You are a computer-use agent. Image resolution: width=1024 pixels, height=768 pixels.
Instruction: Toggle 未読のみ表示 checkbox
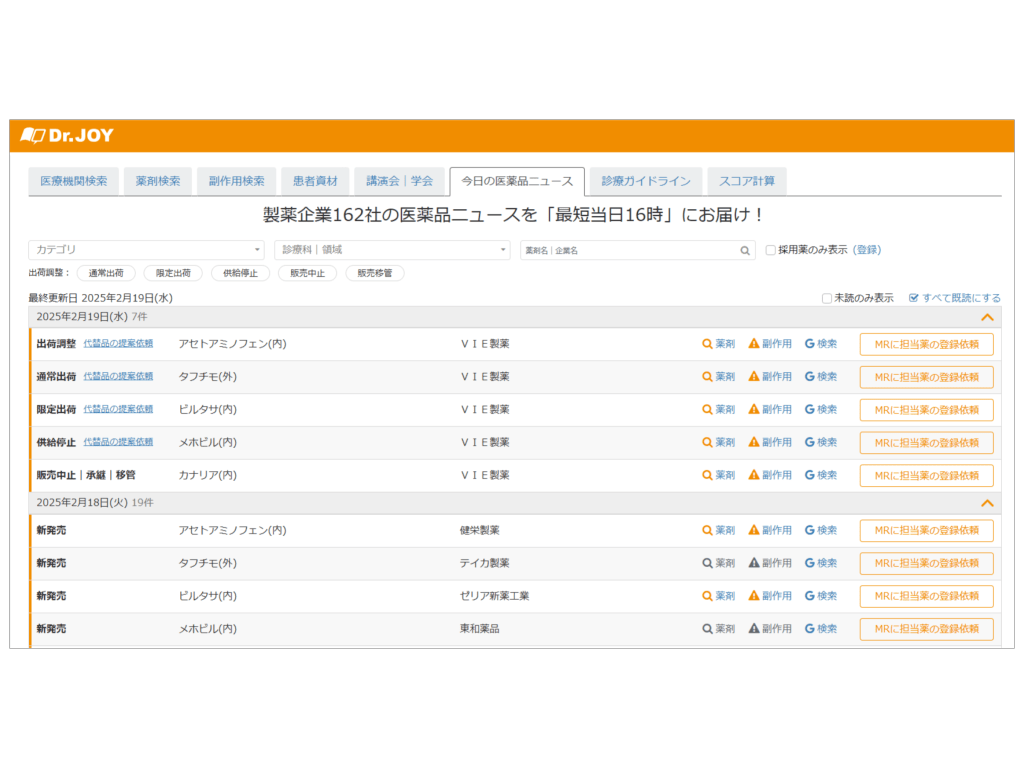click(826, 298)
